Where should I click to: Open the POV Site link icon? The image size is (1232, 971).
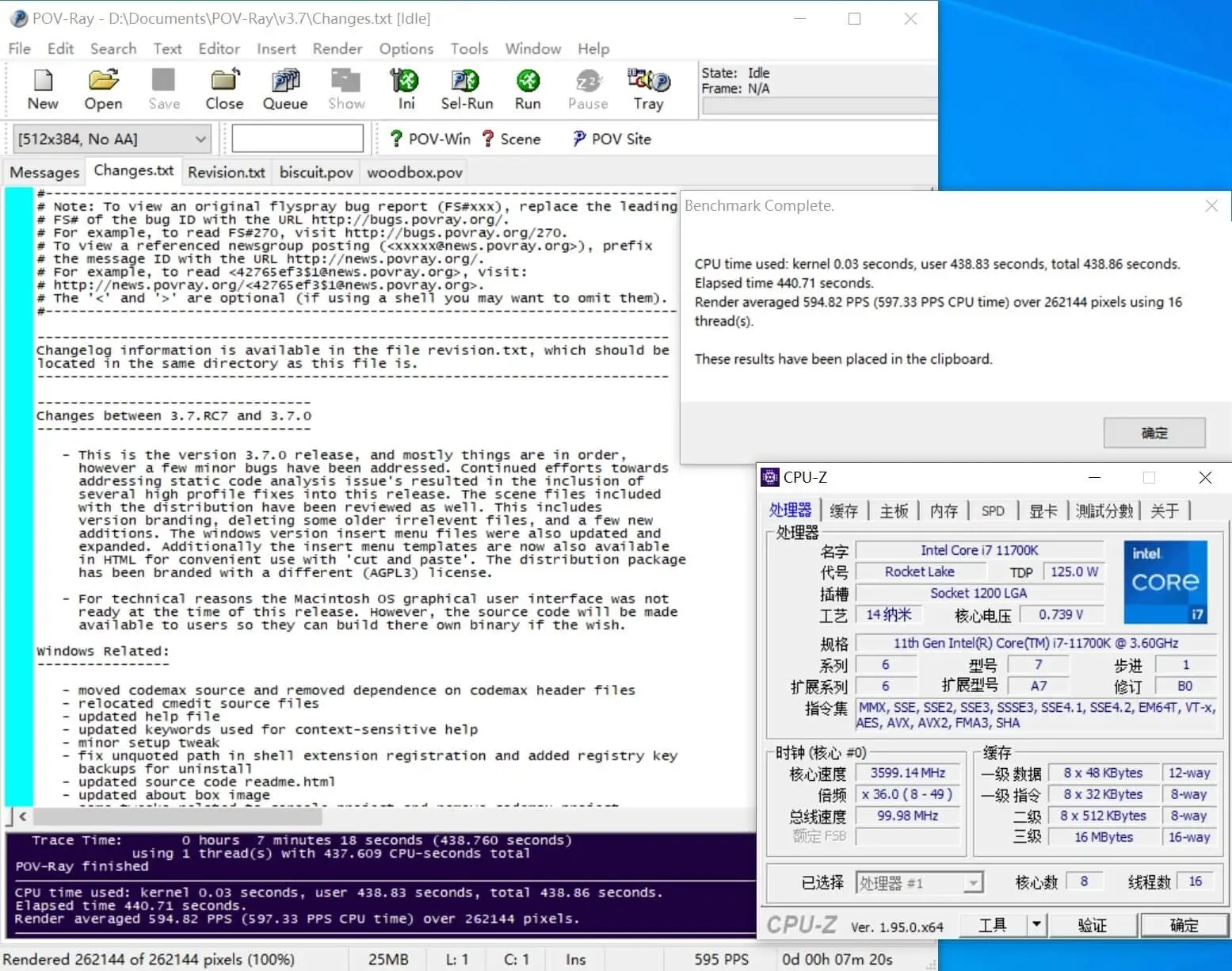click(x=579, y=139)
